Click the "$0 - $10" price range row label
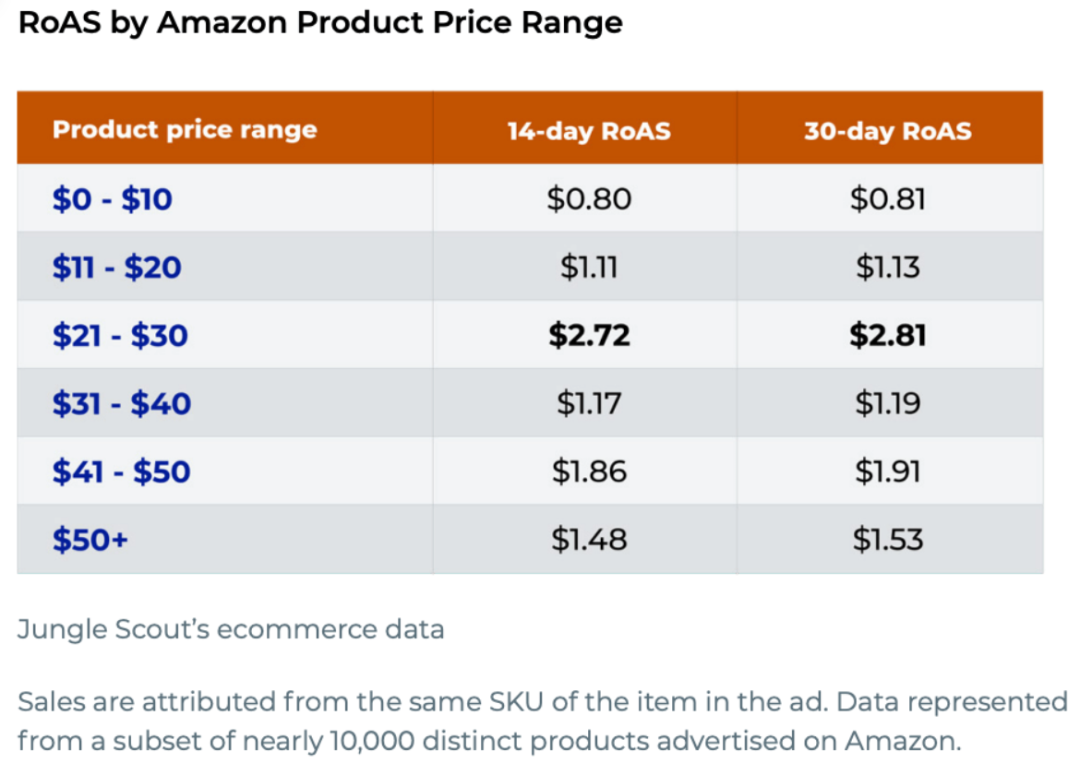The height and width of the screenshot is (763, 1080). 112,199
